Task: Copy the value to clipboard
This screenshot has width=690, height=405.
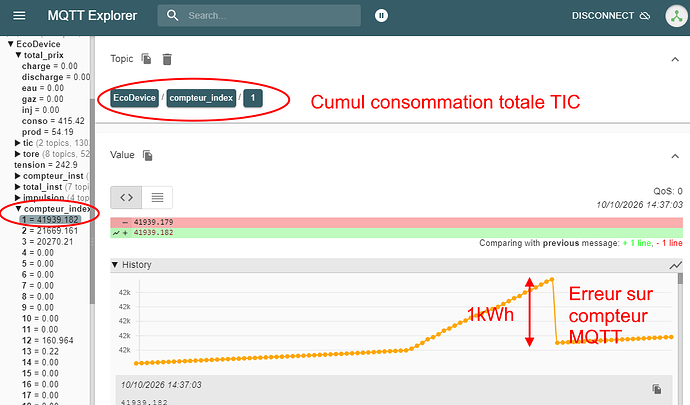Action: (148, 155)
